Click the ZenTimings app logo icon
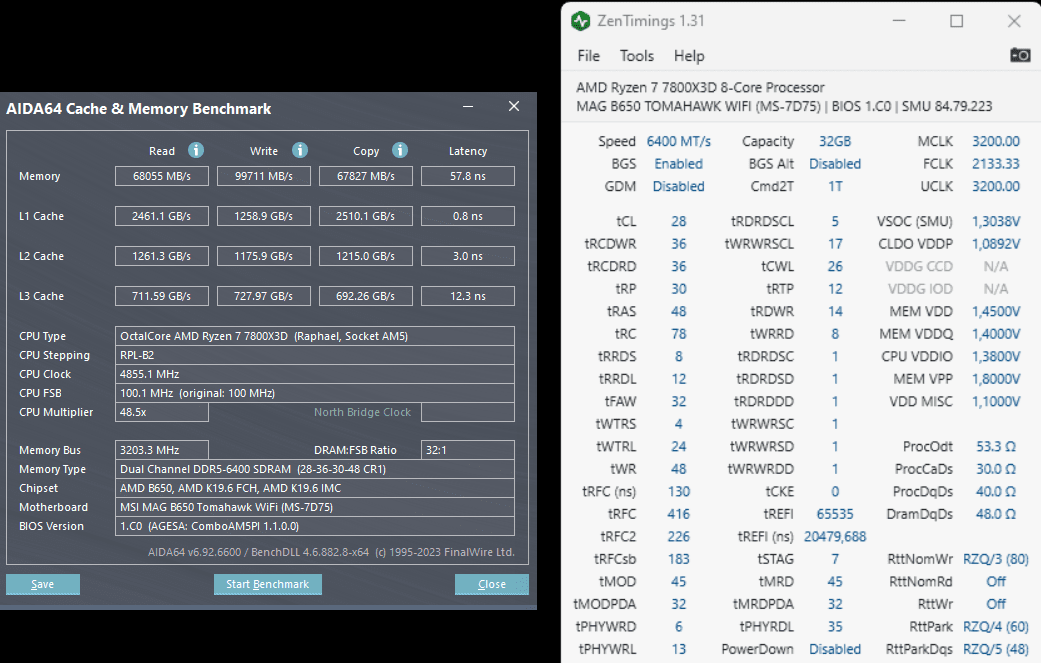 pos(581,21)
